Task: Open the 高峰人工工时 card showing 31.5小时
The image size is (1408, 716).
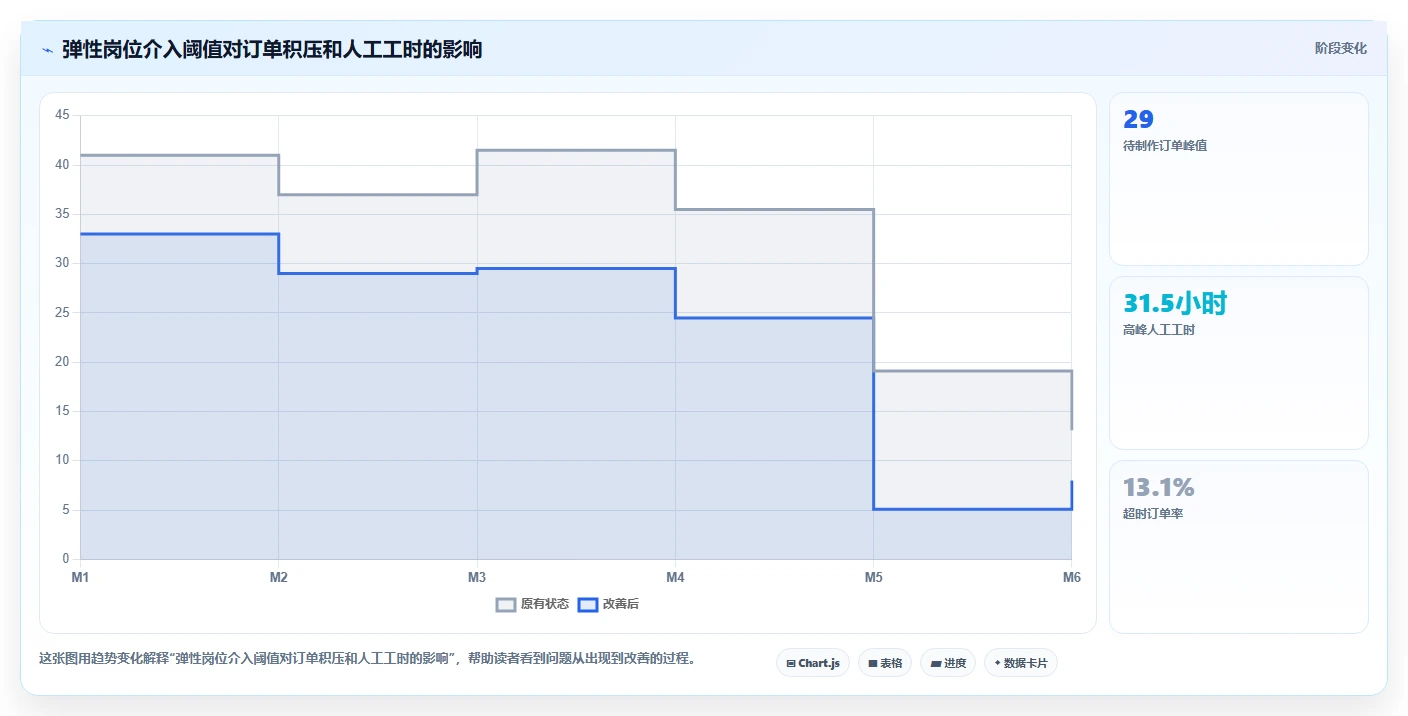Action: tap(1239, 363)
